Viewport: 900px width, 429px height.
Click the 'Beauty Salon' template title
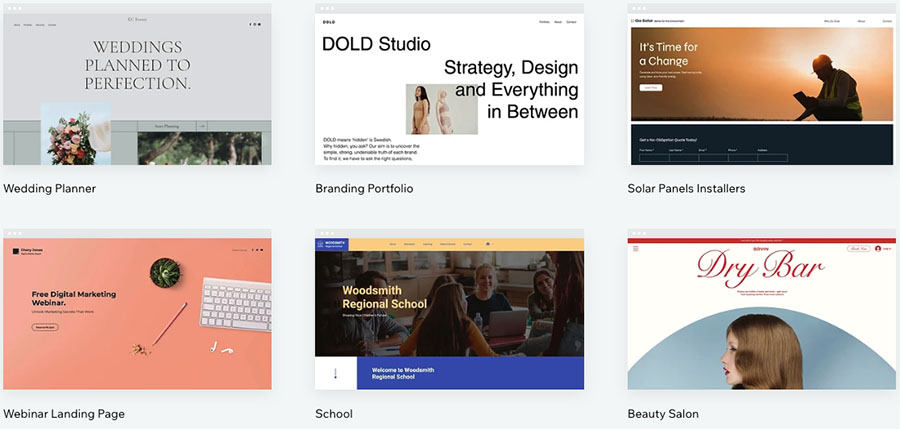[663, 413]
